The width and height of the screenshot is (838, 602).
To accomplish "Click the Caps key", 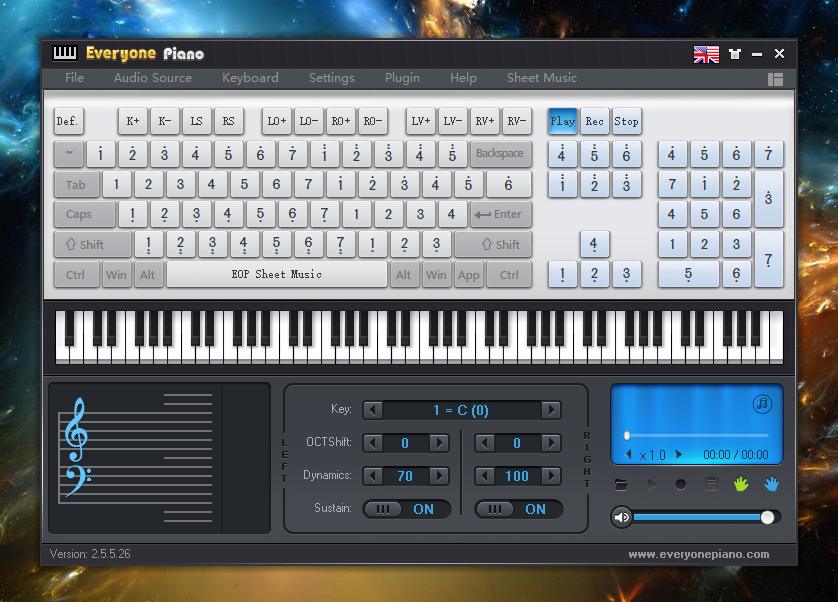I will [x=84, y=215].
